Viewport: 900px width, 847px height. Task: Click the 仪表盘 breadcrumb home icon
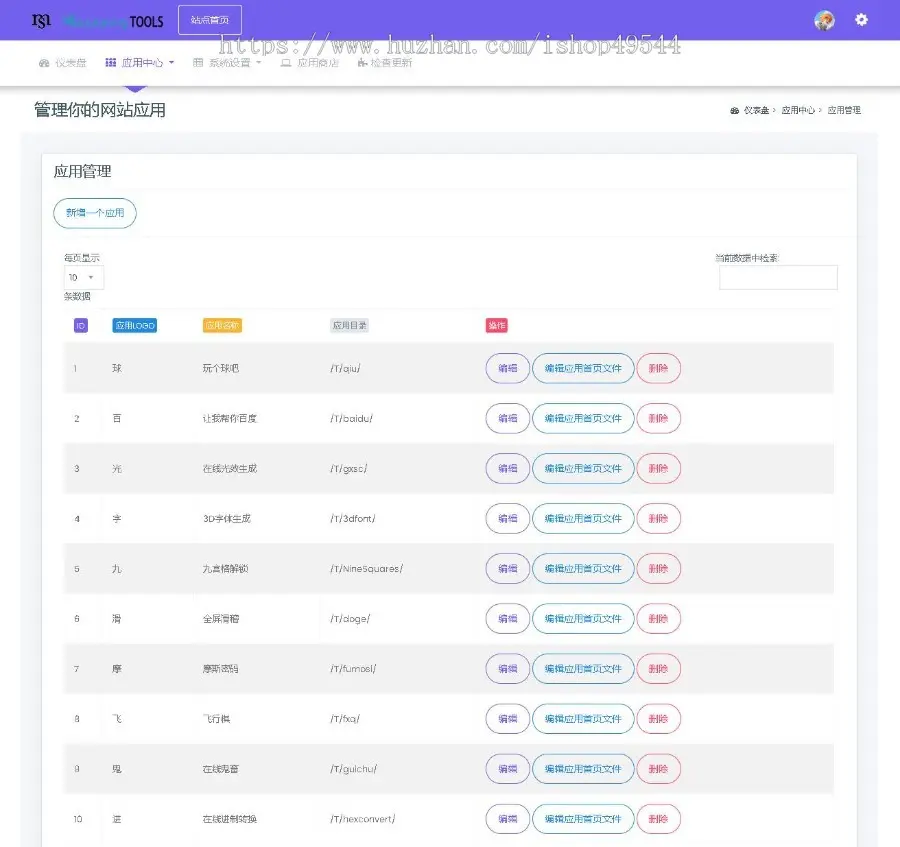(735, 112)
